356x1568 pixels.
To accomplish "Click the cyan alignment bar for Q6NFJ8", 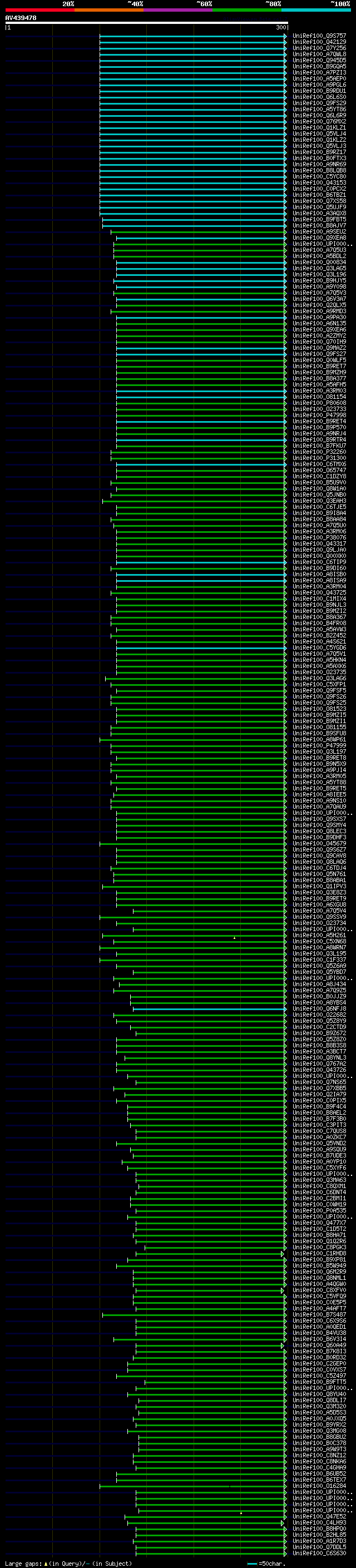I will pos(209,1009).
